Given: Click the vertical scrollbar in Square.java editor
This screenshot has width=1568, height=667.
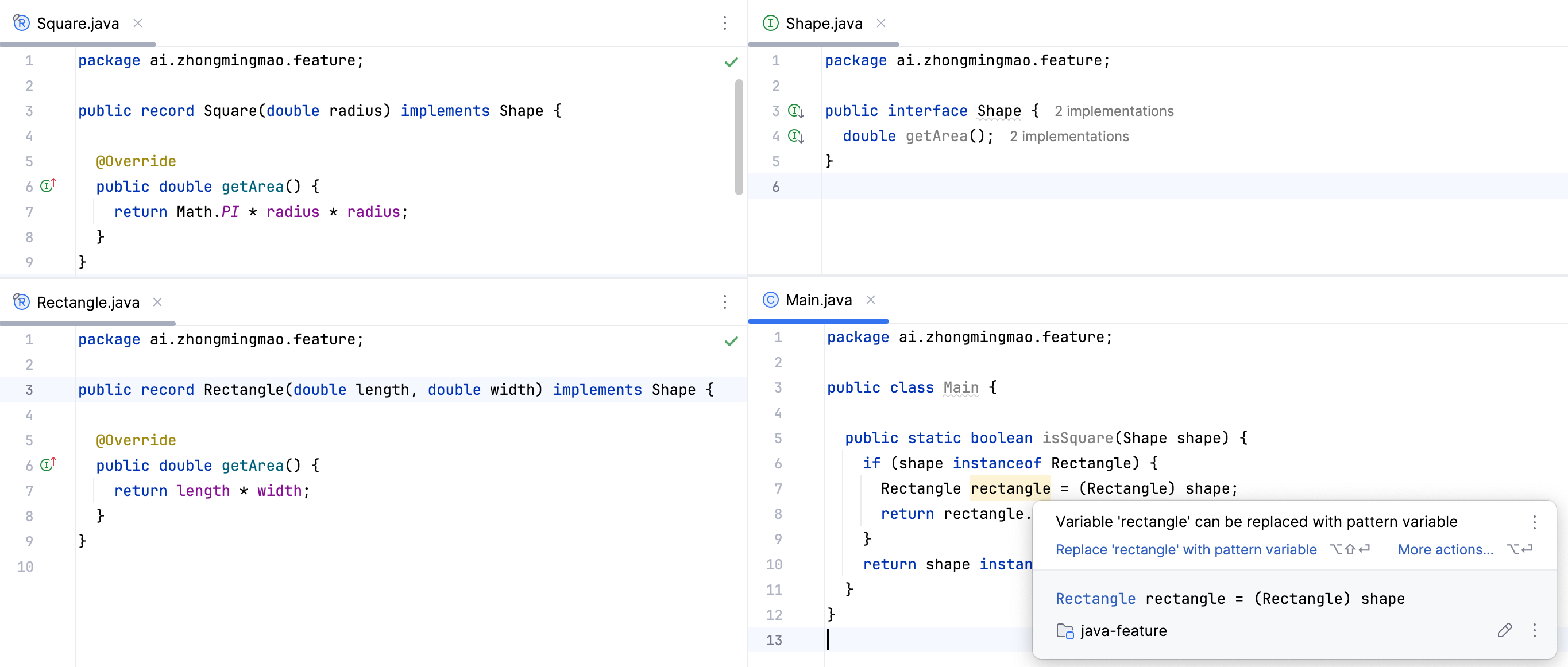Looking at the screenshot, I should tap(739, 137).
